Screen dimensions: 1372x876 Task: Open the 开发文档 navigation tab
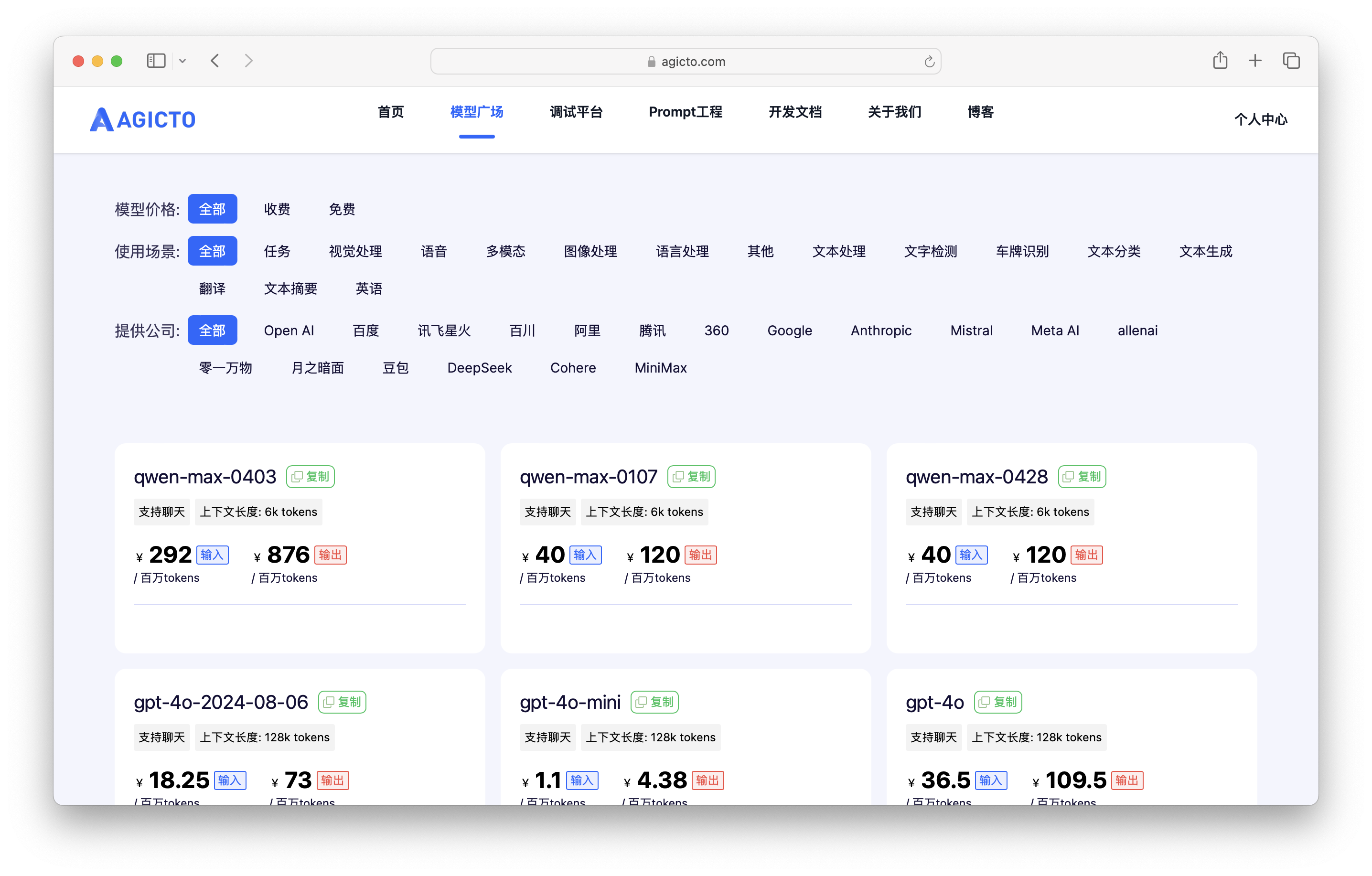[x=795, y=112]
